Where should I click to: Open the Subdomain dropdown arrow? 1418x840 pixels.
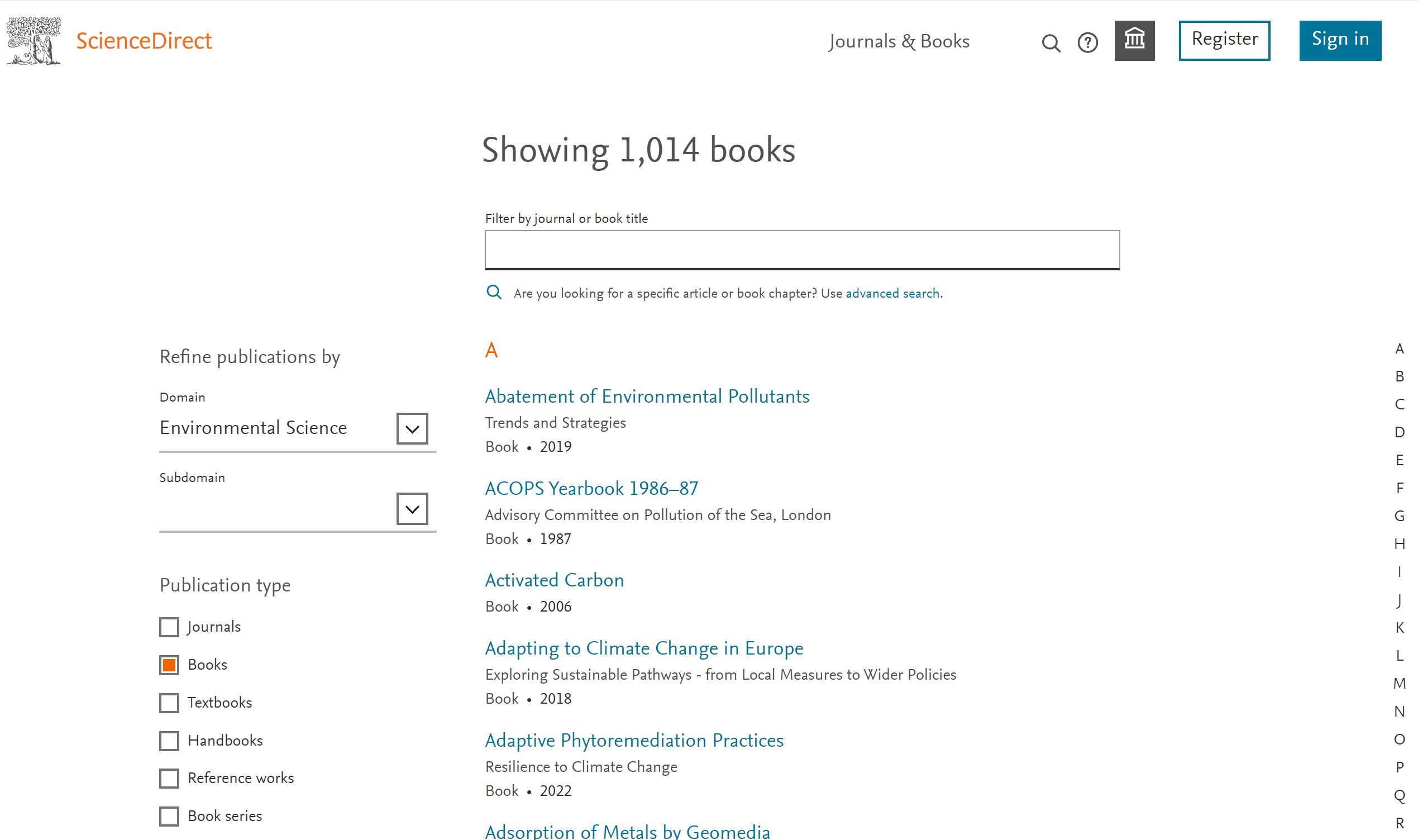pyautogui.click(x=412, y=509)
